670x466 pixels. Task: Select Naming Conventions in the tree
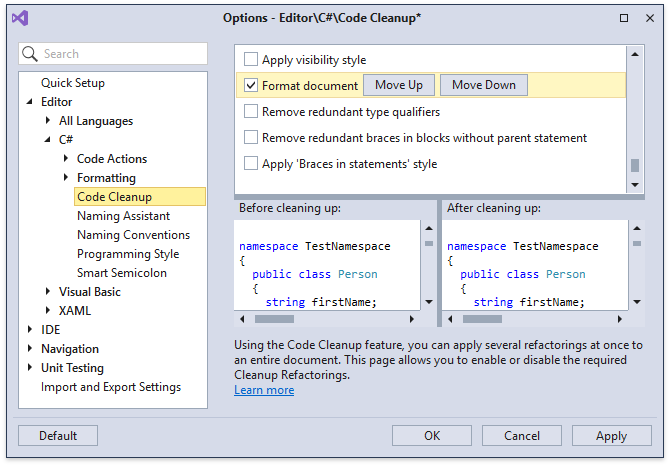coord(133,235)
